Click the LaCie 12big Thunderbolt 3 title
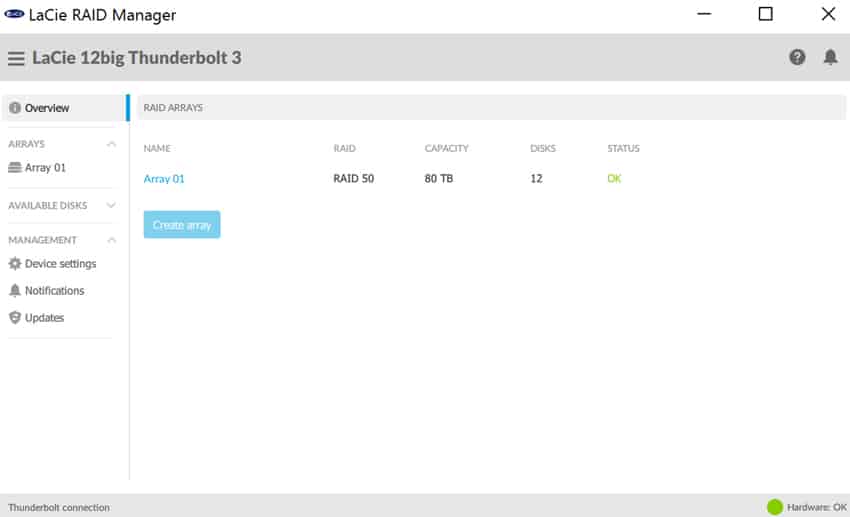850x517 pixels. click(x=137, y=58)
